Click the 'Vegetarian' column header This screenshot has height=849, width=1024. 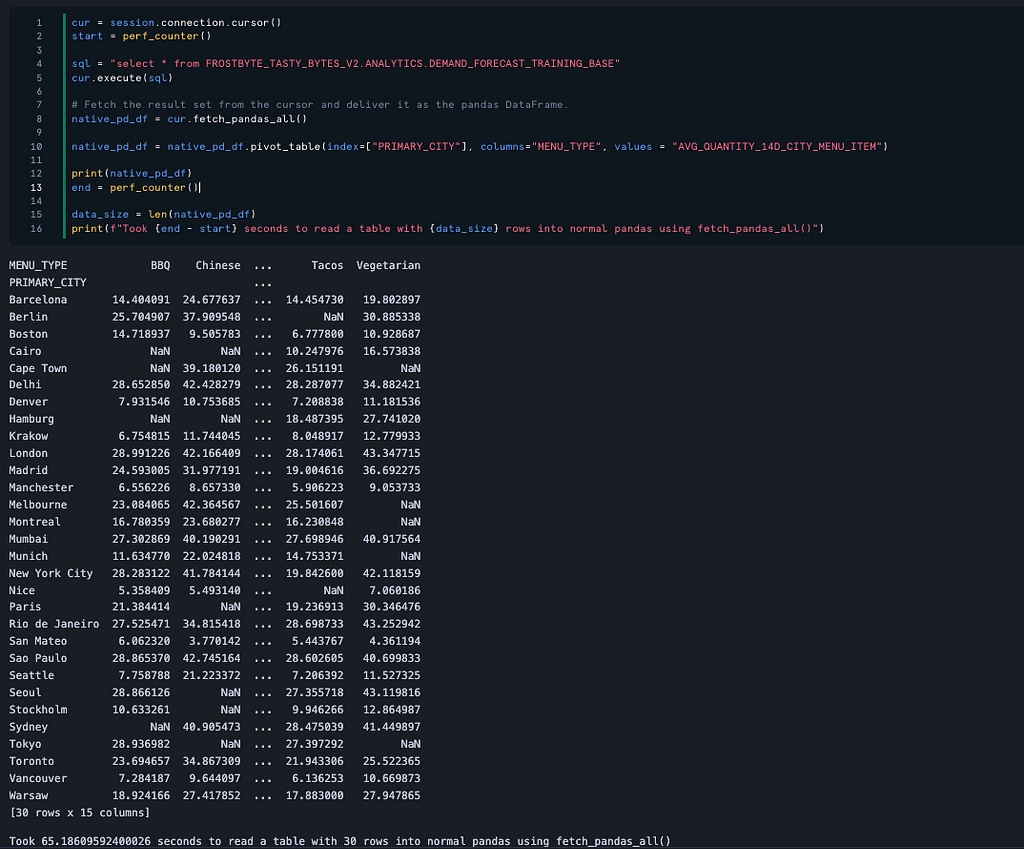tap(389, 265)
